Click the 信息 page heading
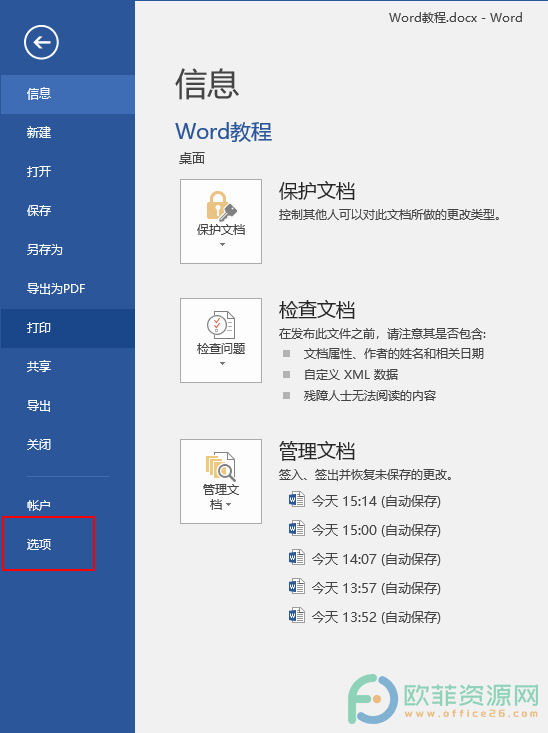The image size is (548, 733). 207,84
